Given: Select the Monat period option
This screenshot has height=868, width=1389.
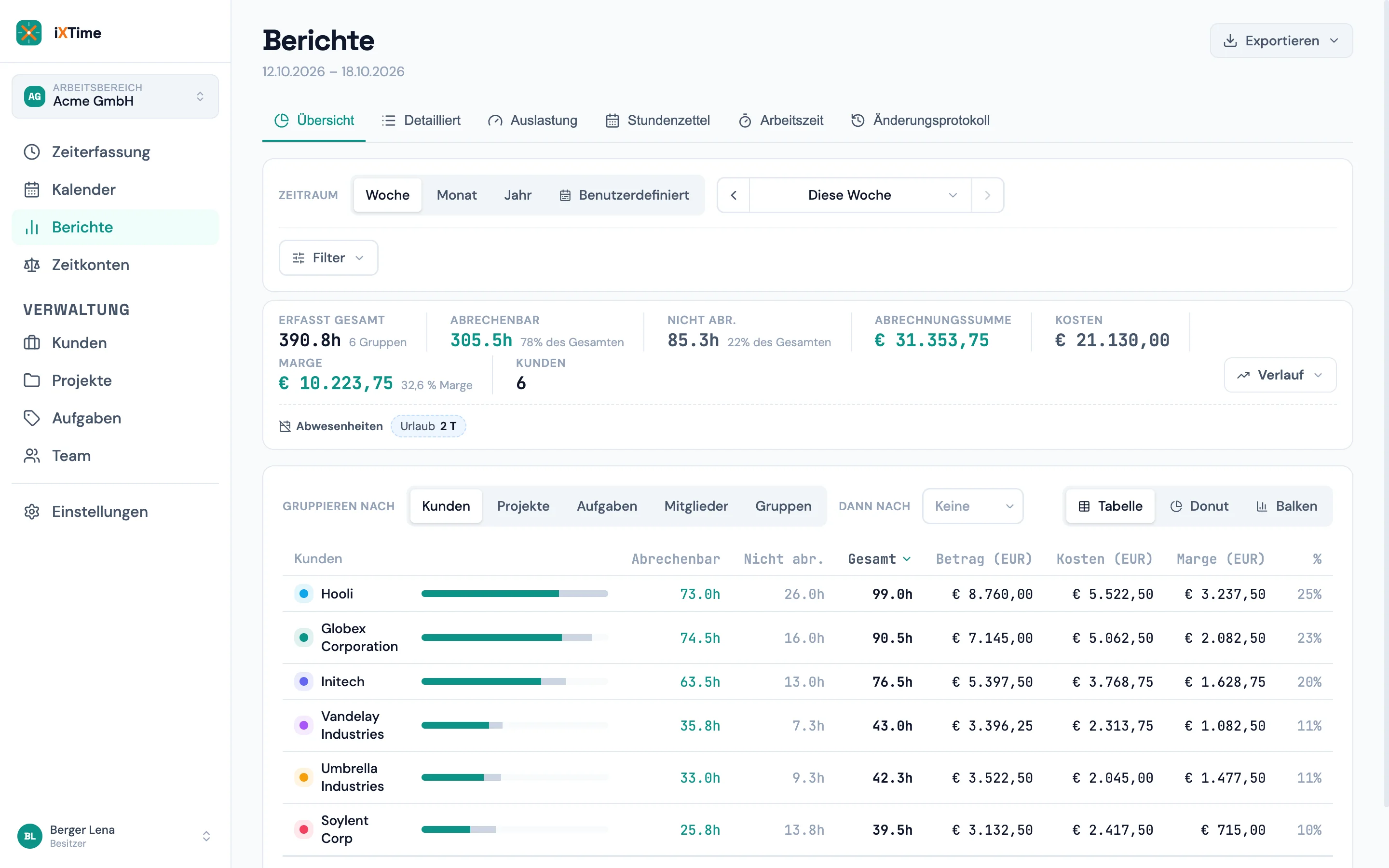Looking at the screenshot, I should tap(456, 195).
